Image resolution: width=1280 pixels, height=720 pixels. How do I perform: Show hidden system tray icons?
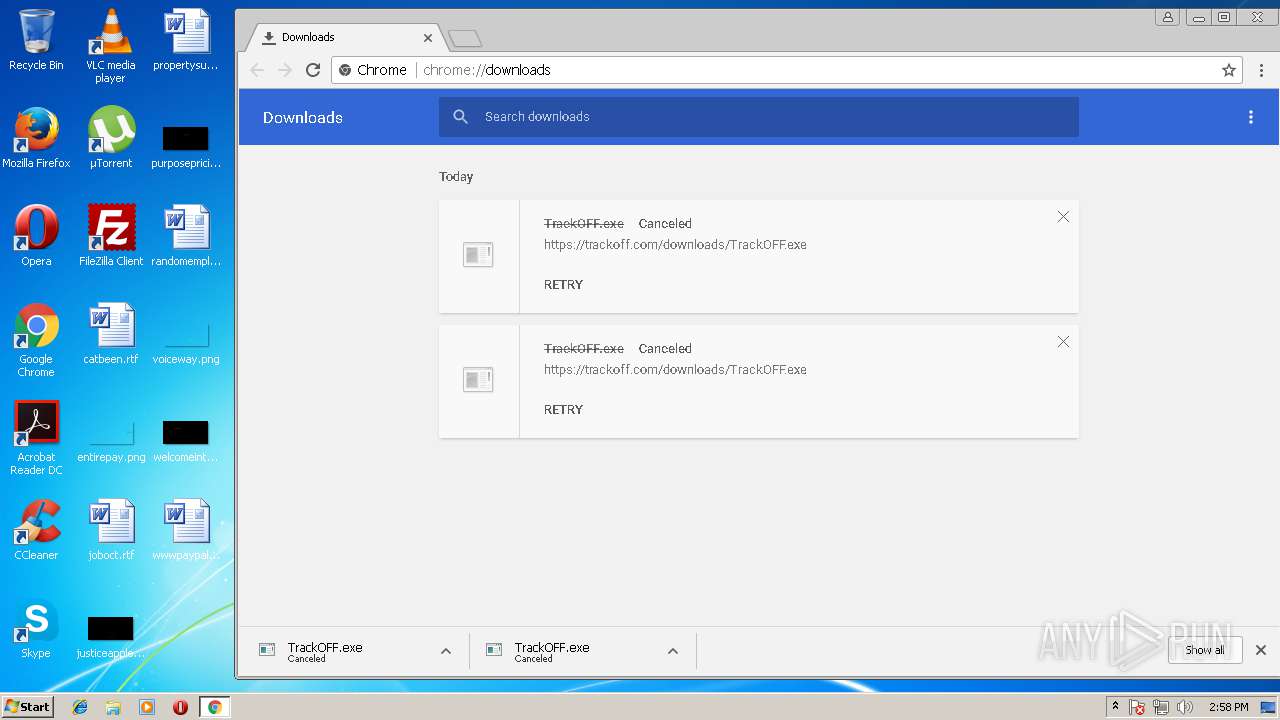[x=1116, y=707]
